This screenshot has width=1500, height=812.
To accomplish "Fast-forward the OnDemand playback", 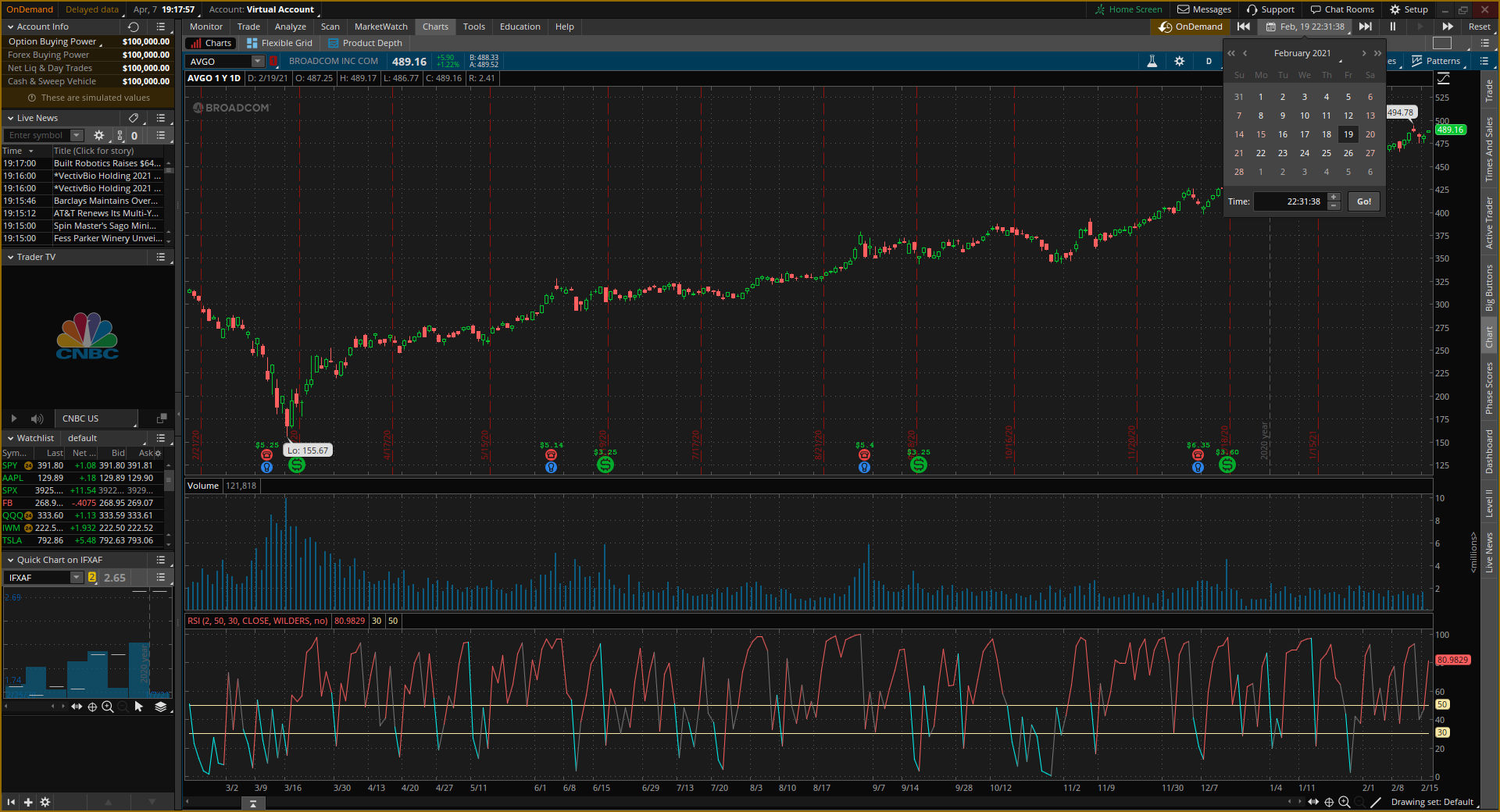I will point(1448,27).
